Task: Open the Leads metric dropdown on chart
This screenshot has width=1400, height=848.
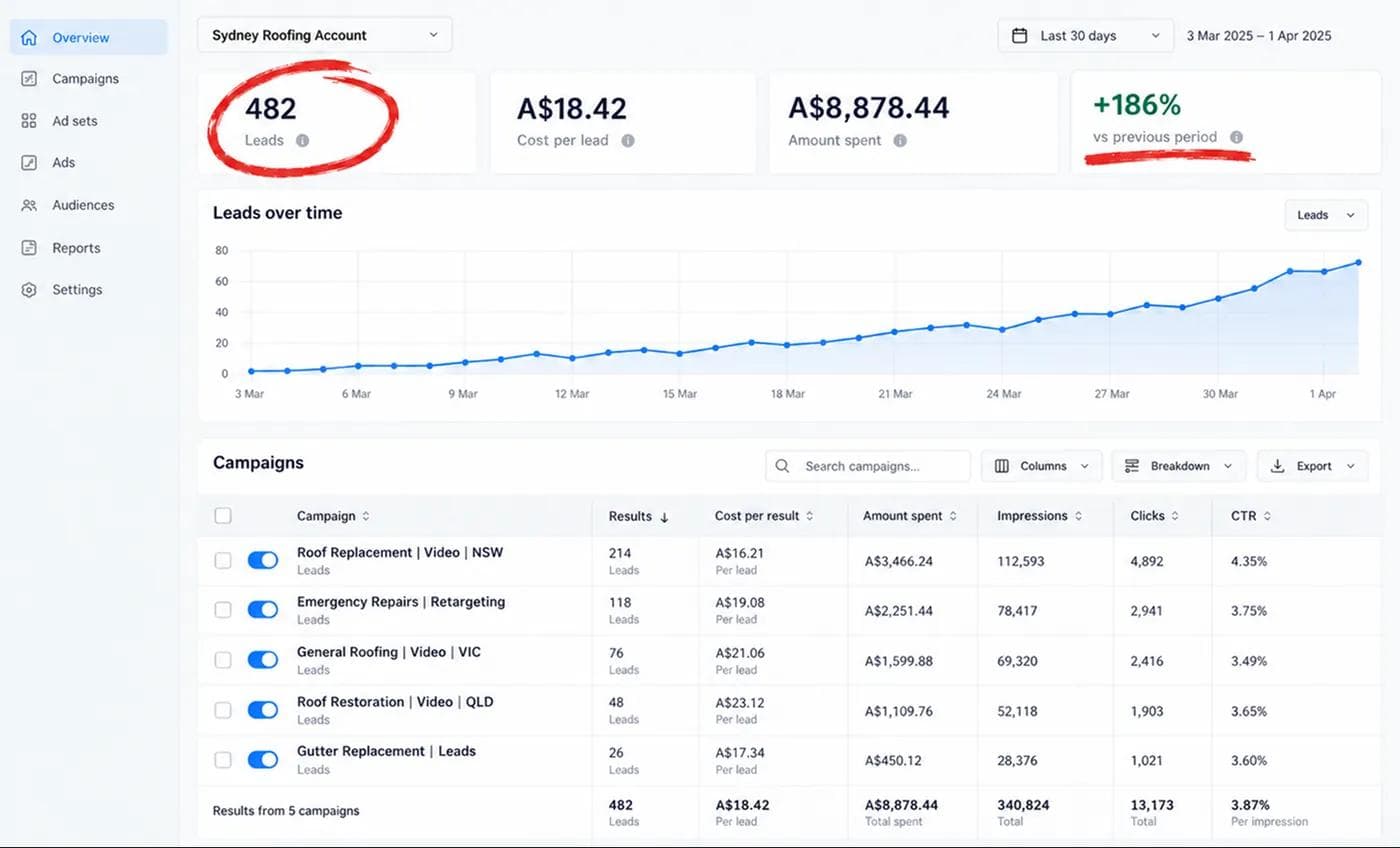Action: point(1326,215)
